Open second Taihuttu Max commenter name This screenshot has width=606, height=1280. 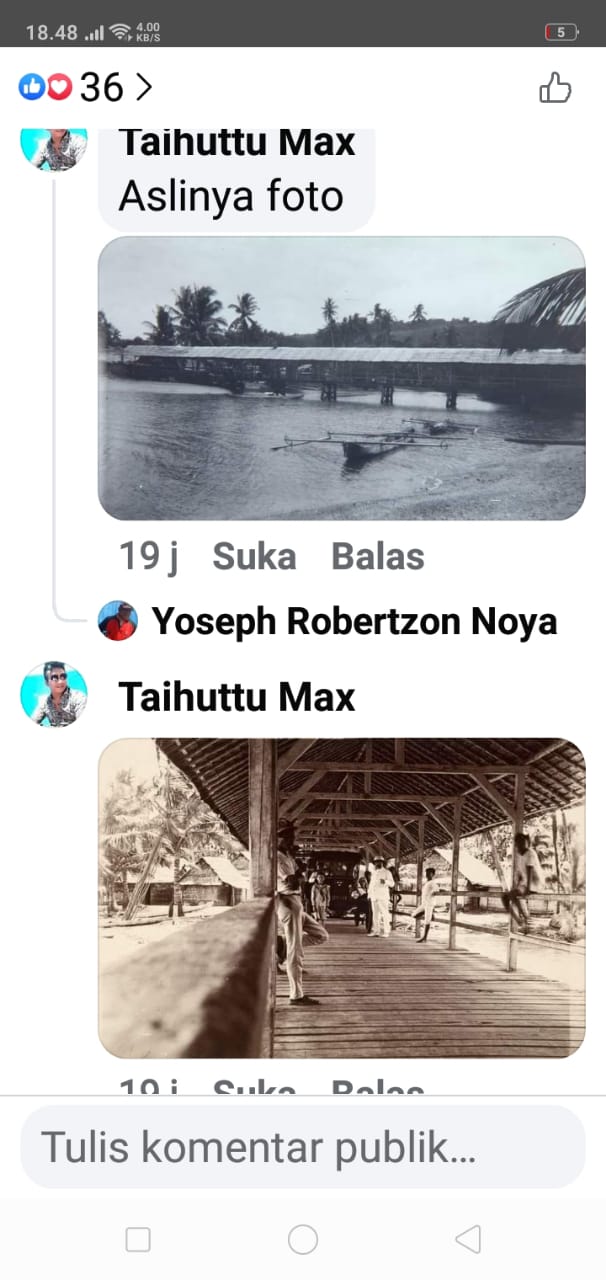[237, 697]
